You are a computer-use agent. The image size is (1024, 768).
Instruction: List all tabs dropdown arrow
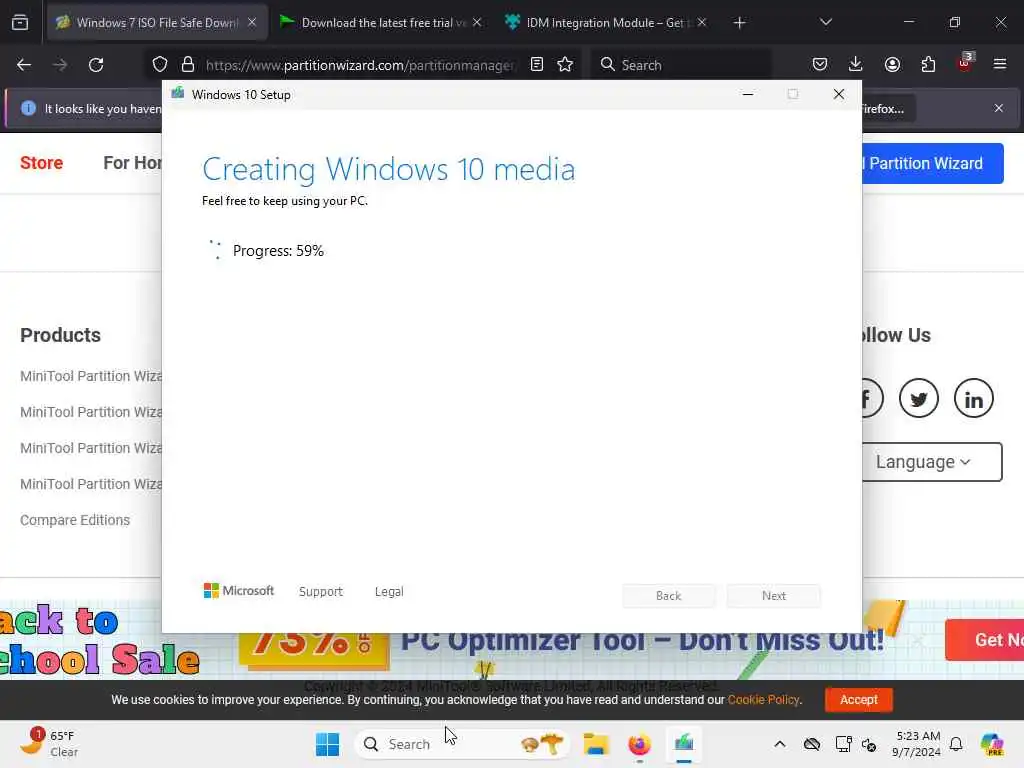click(825, 22)
